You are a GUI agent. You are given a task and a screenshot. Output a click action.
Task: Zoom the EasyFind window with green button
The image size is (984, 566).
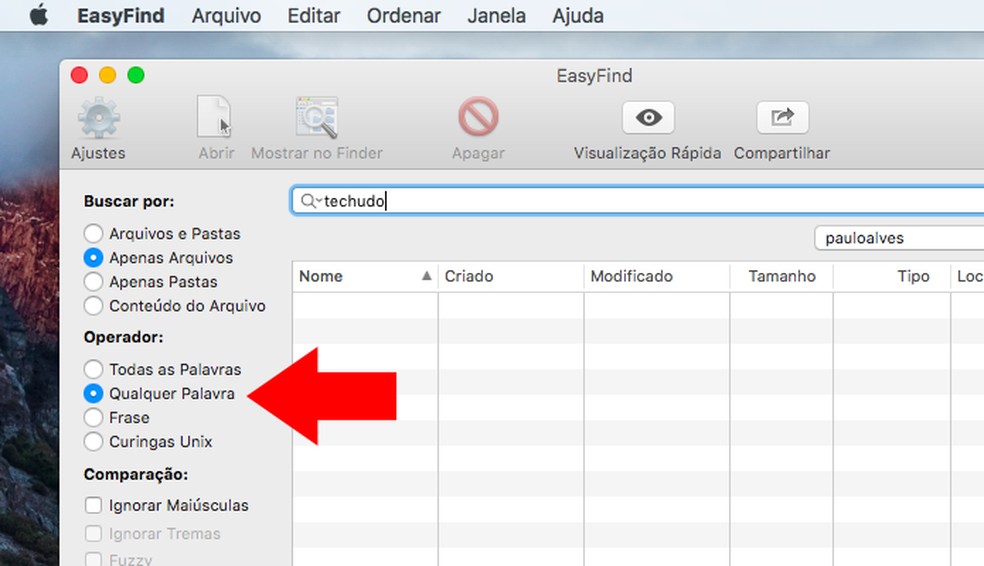[x=136, y=75]
